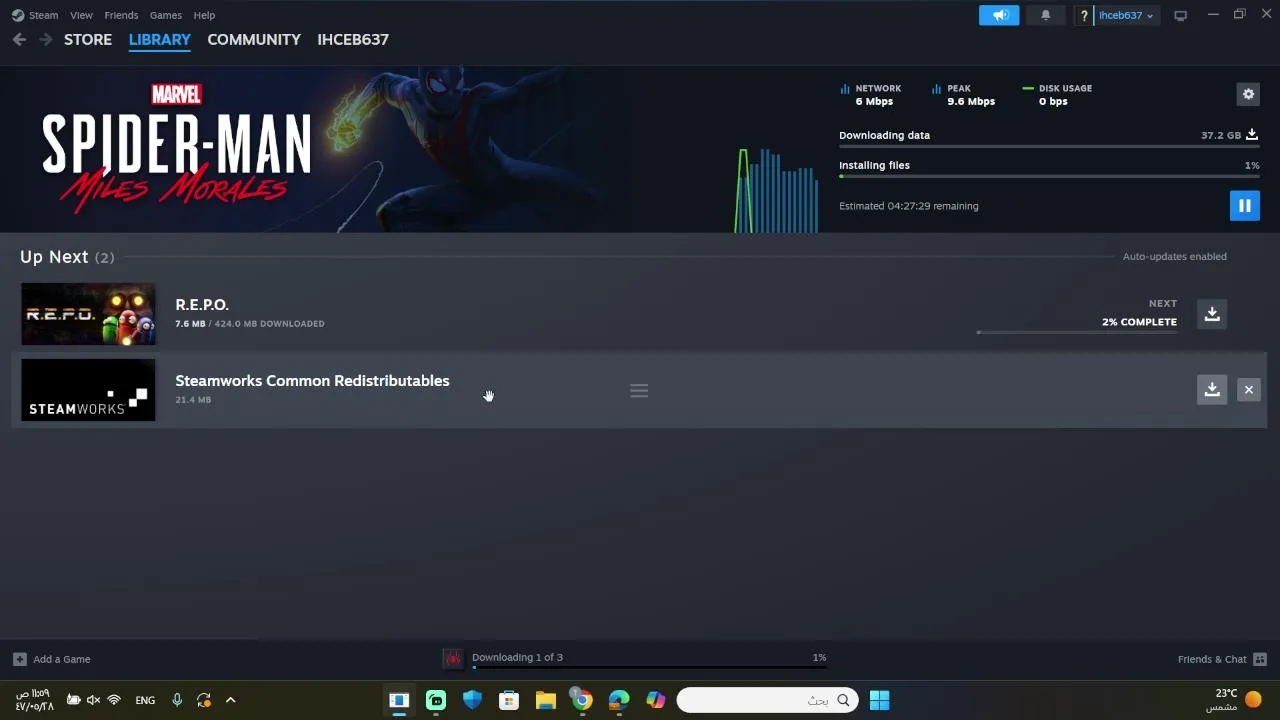
Task: Click the NETWORK 6 Mbps stat
Action: point(871,95)
